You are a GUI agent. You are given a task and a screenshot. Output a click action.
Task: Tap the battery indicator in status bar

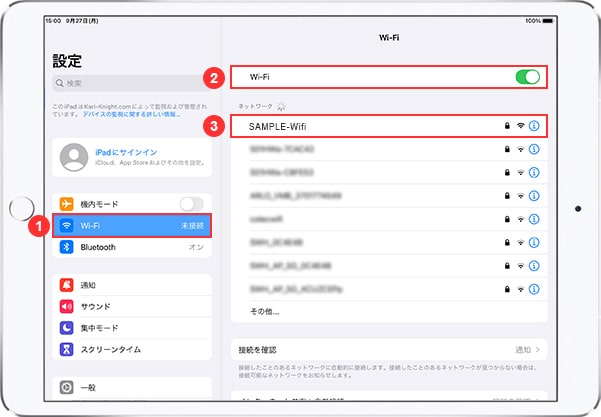click(x=548, y=21)
